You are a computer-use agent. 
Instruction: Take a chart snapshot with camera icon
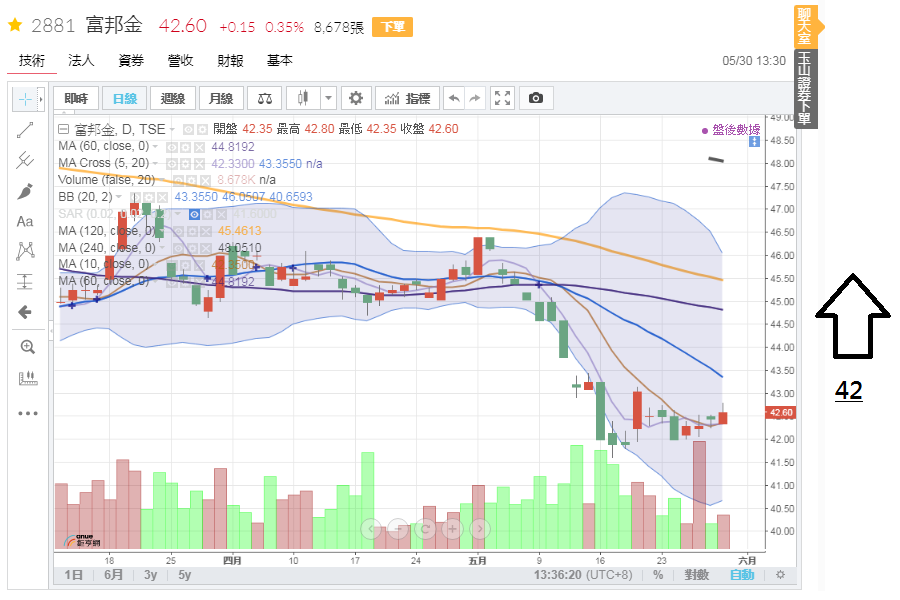536,98
